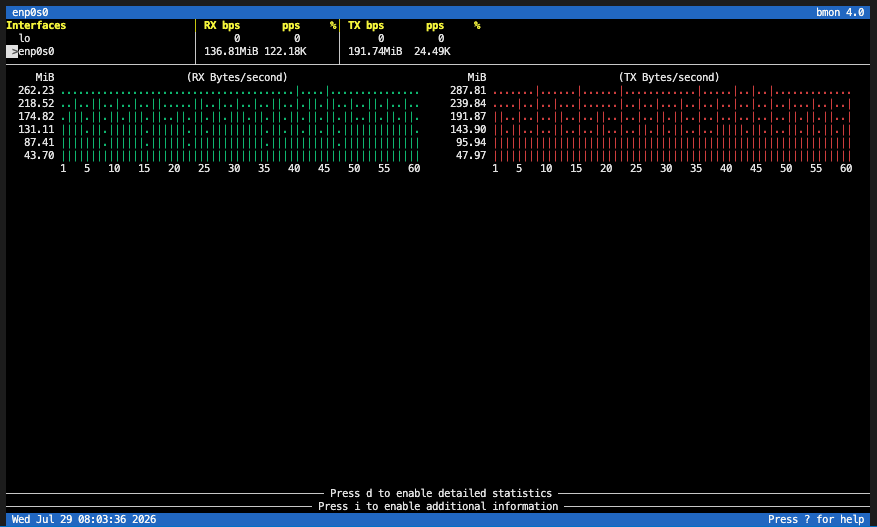The image size is (877, 527).
Task: Click the RX graph 43.70 scale label
Action: (39, 155)
